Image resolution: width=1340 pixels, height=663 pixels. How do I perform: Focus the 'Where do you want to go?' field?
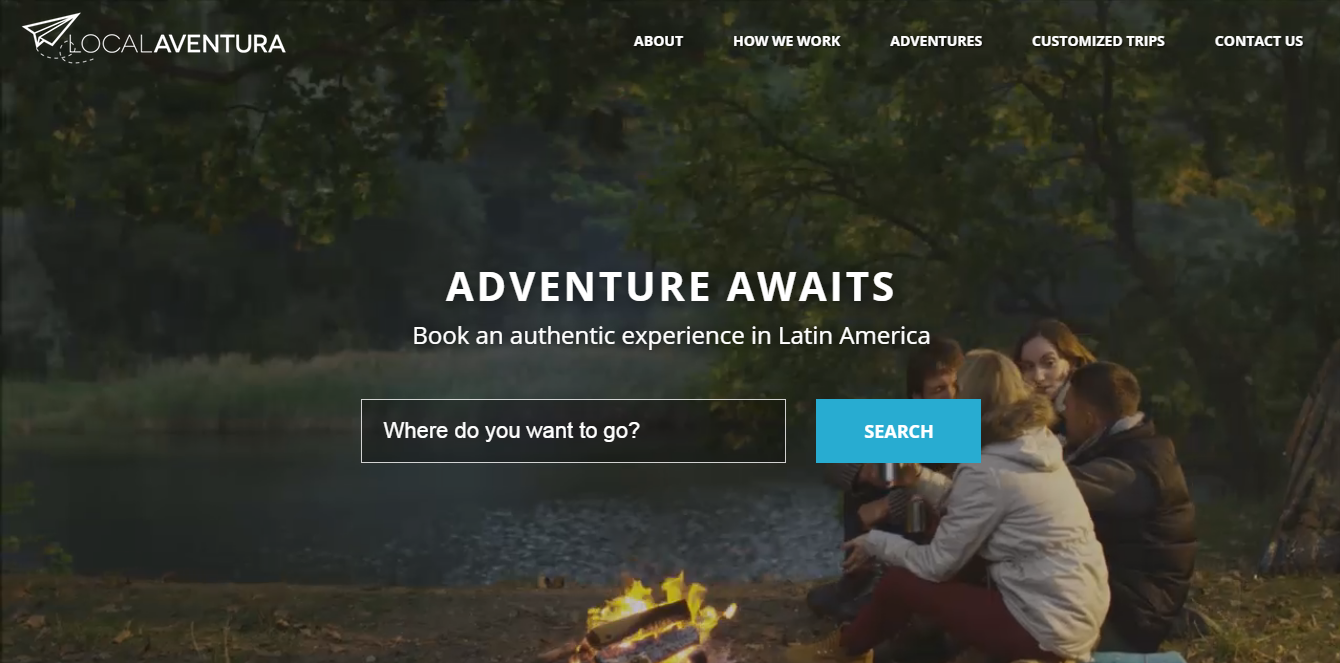point(573,431)
